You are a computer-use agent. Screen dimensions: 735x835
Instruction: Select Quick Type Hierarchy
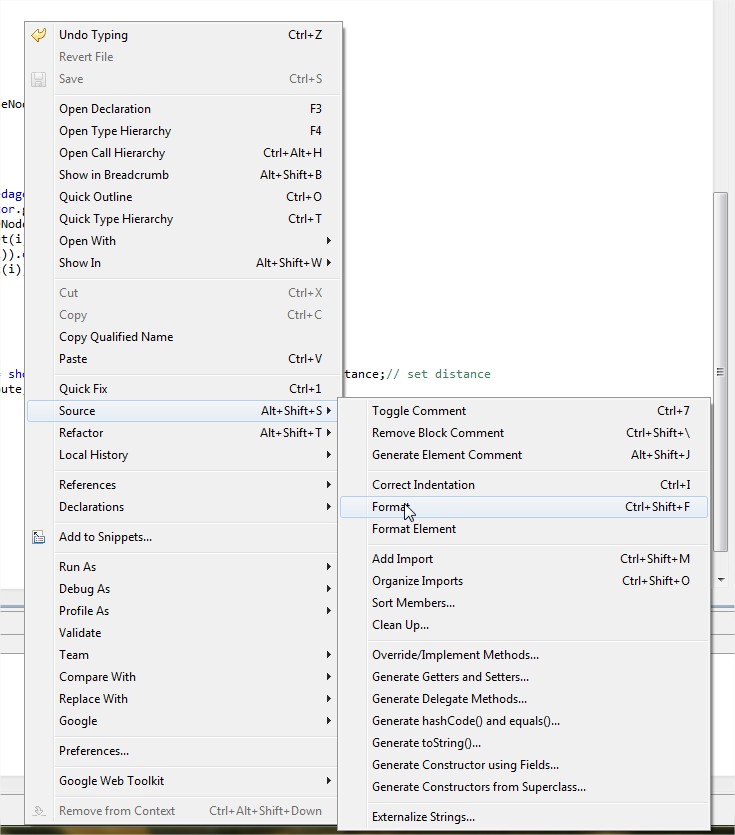click(183, 219)
